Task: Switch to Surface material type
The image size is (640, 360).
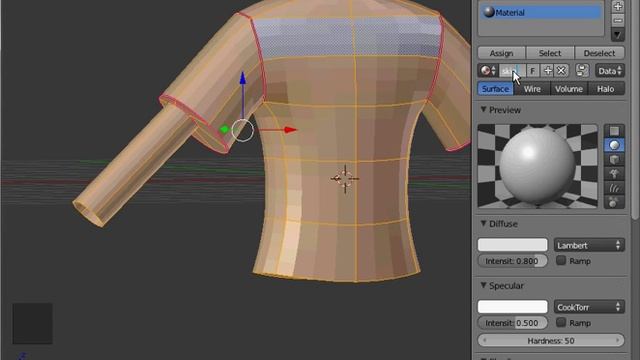Action: pos(495,89)
